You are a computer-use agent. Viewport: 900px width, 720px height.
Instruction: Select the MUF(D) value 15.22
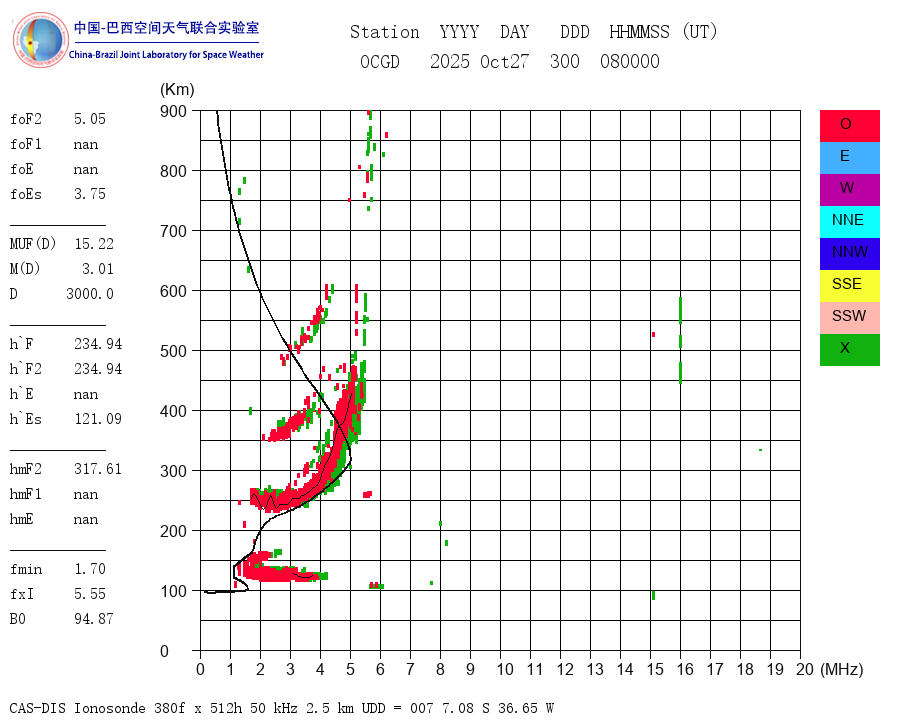(94, 244)
